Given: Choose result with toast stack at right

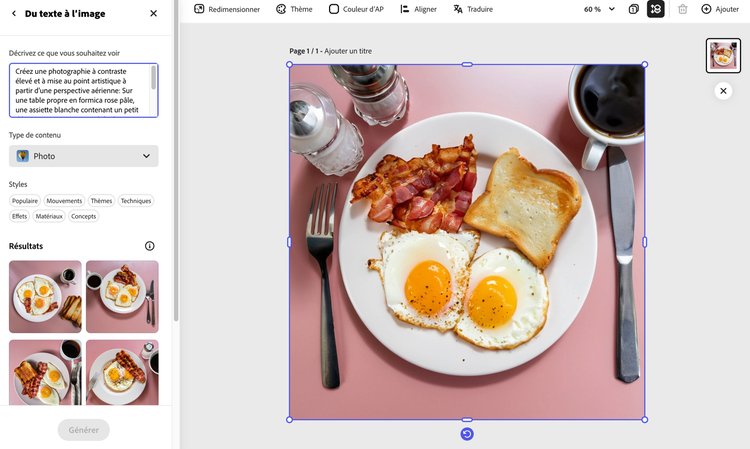Looking at the screenshot, I should 45,296.
